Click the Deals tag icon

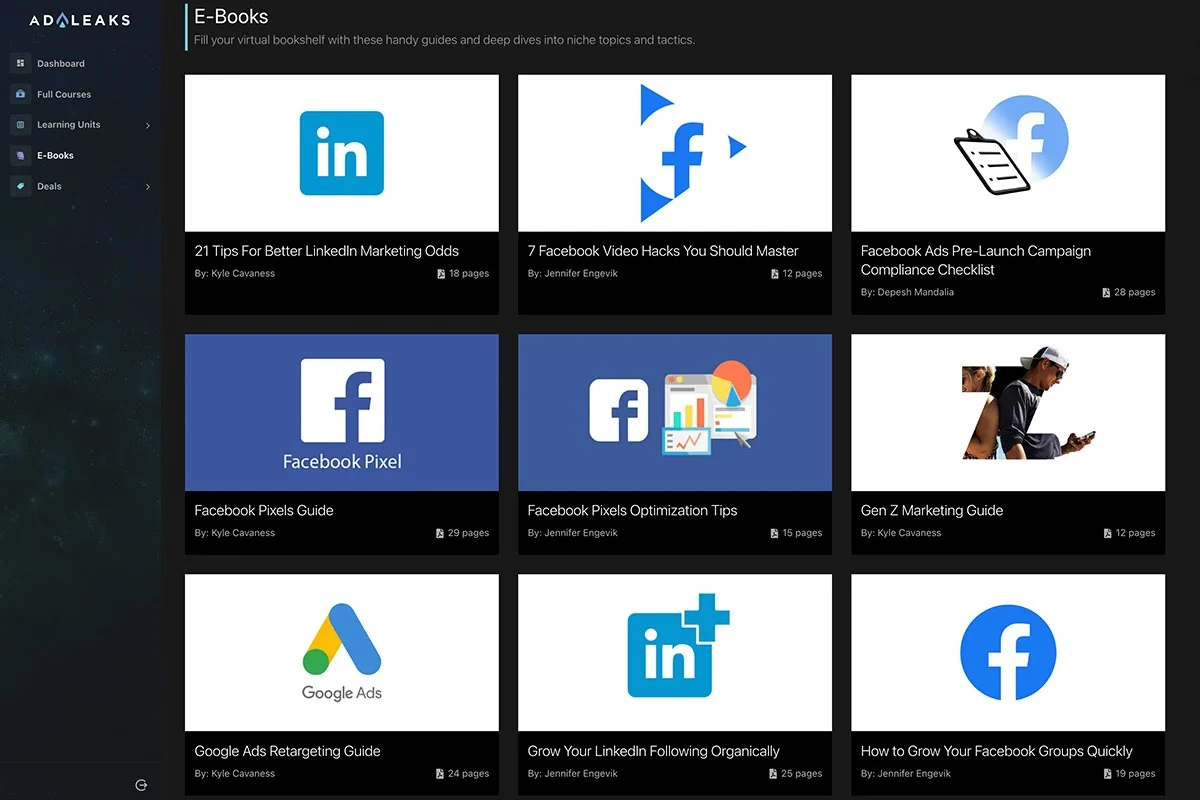(20, 186)
